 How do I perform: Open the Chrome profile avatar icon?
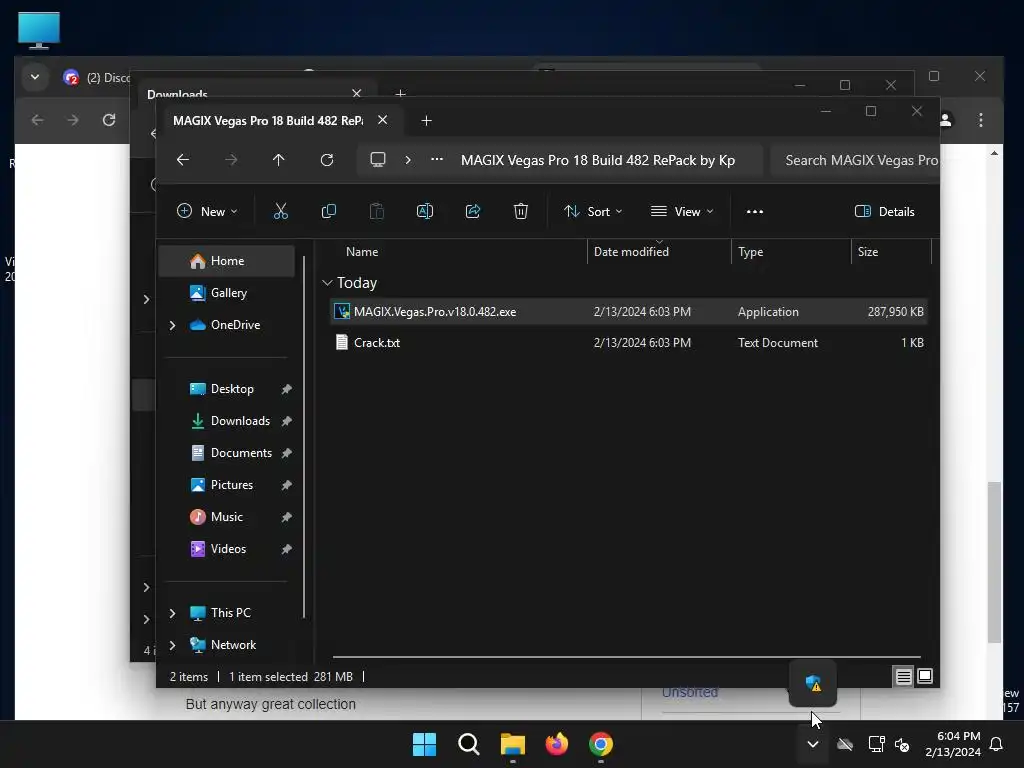click(945, 120)
